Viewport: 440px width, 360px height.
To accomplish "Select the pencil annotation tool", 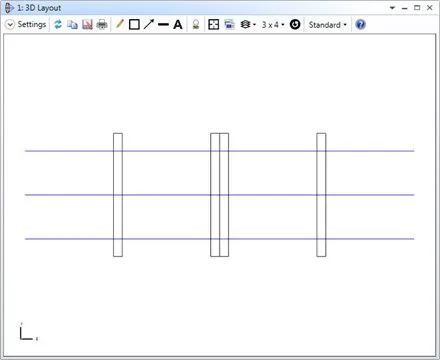I will pyautogui.click(x=119, y=24).
